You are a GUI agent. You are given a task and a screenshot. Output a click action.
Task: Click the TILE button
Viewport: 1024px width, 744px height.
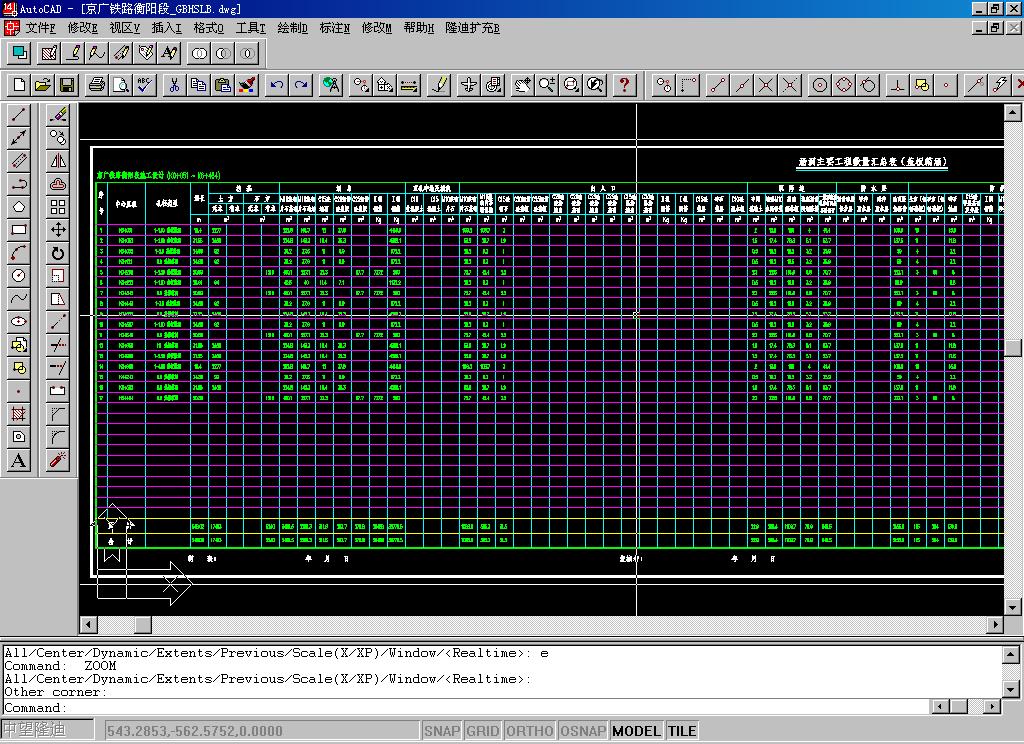(x=682, y=731)
